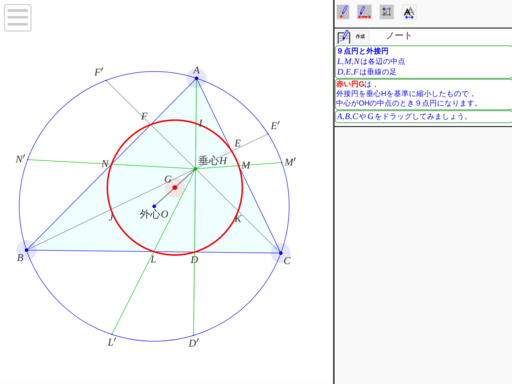
Task: Open the hamburger menu
Action: click(18, 18)
